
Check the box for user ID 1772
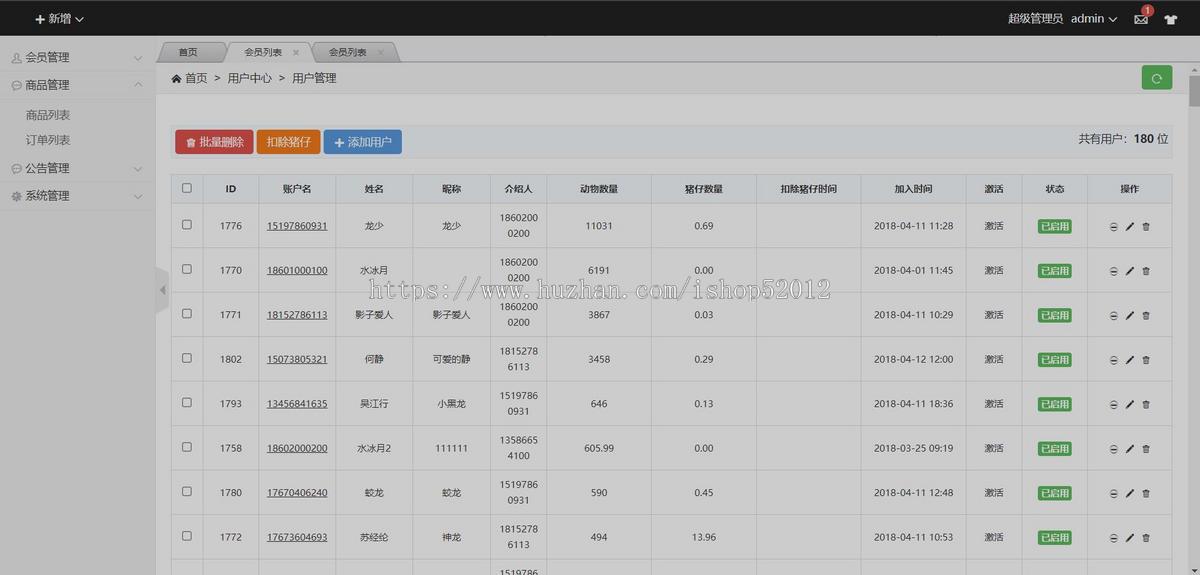coord(187,536)
